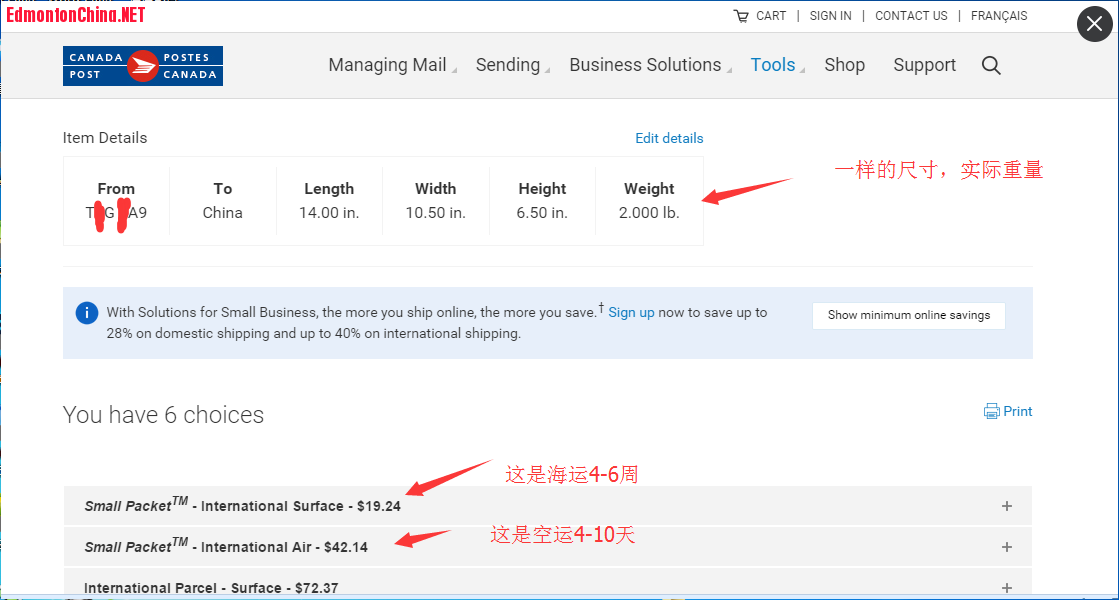Open the Support page
The image size is (1119, 600).
[924, 65]
